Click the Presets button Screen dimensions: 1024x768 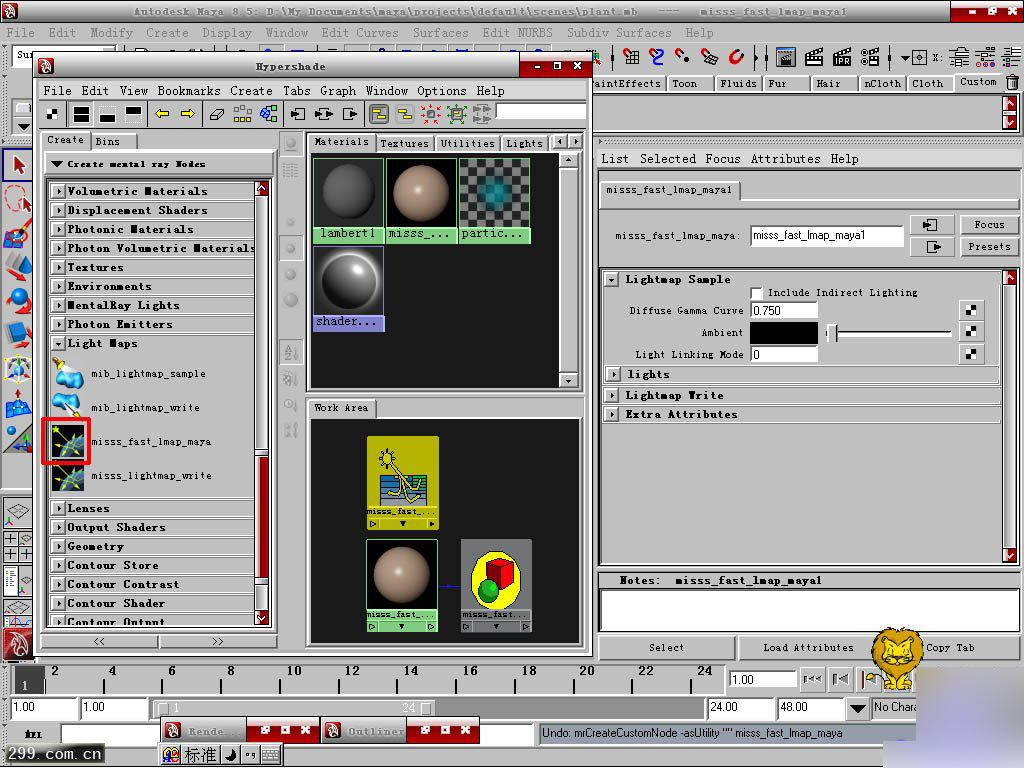coord(988,246)
